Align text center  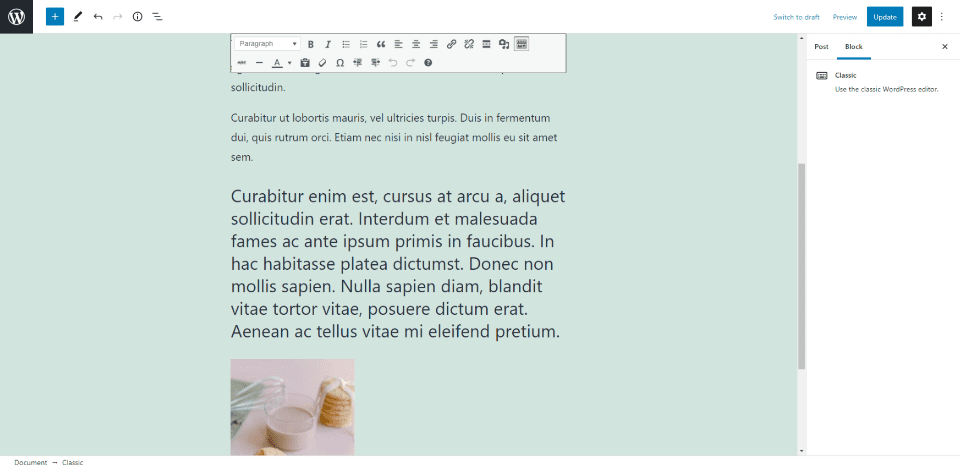click(x=416, y=44)
